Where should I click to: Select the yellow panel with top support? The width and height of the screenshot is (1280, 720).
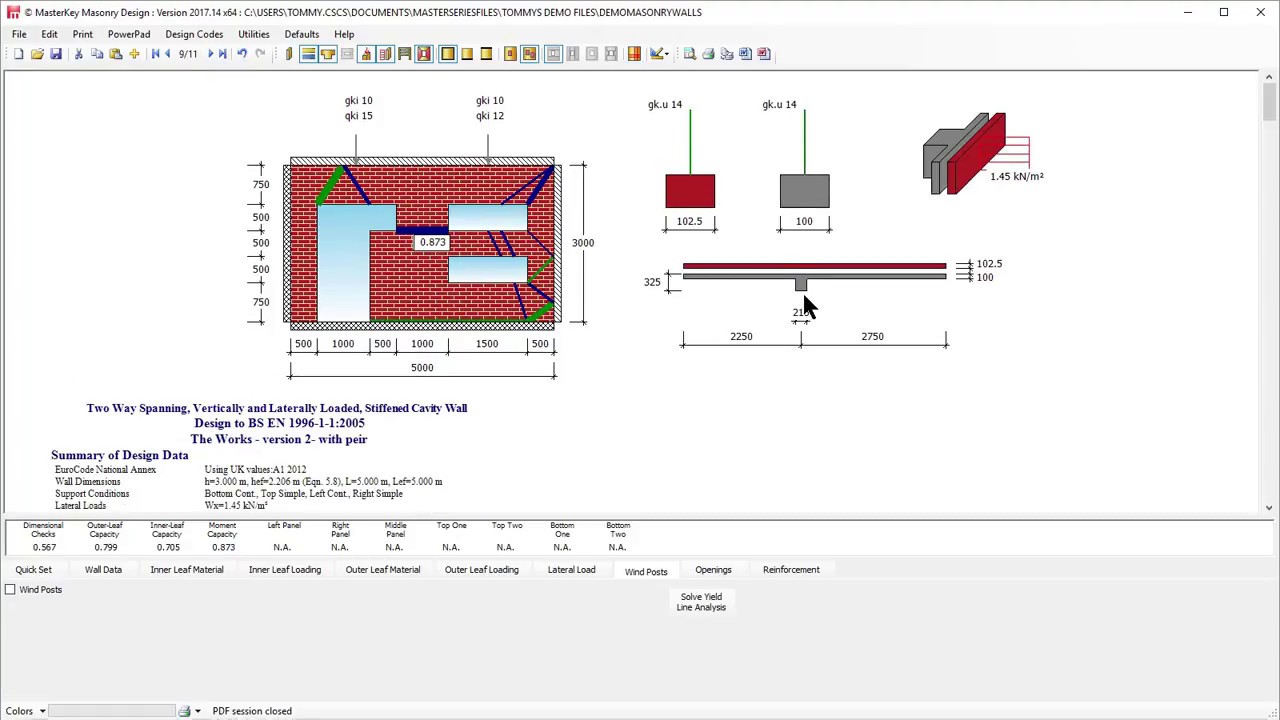point(486,54)
